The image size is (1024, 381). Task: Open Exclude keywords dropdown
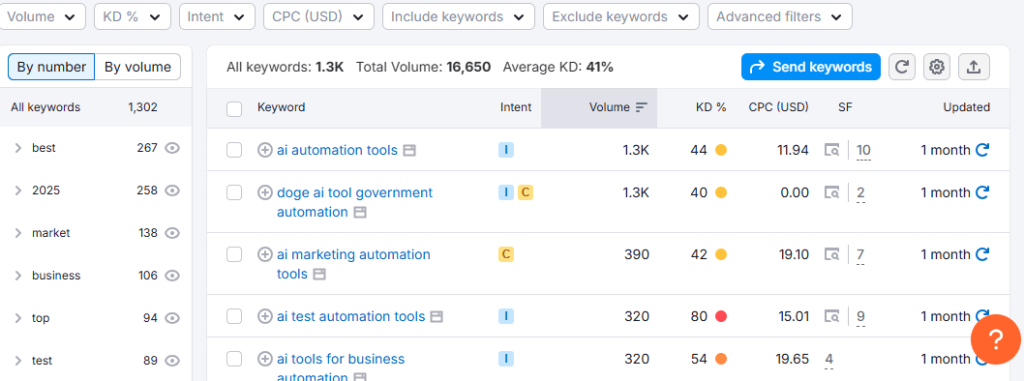(621, 17)
